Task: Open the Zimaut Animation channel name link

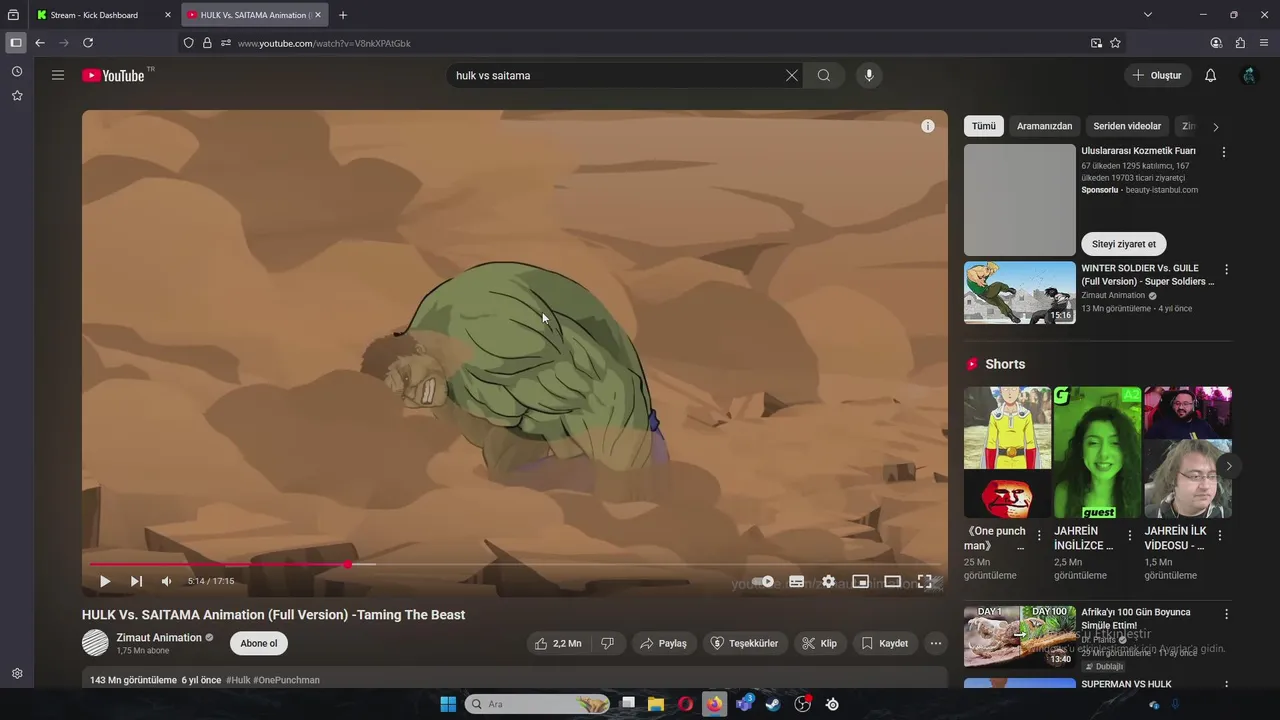Action: [159, 637]
